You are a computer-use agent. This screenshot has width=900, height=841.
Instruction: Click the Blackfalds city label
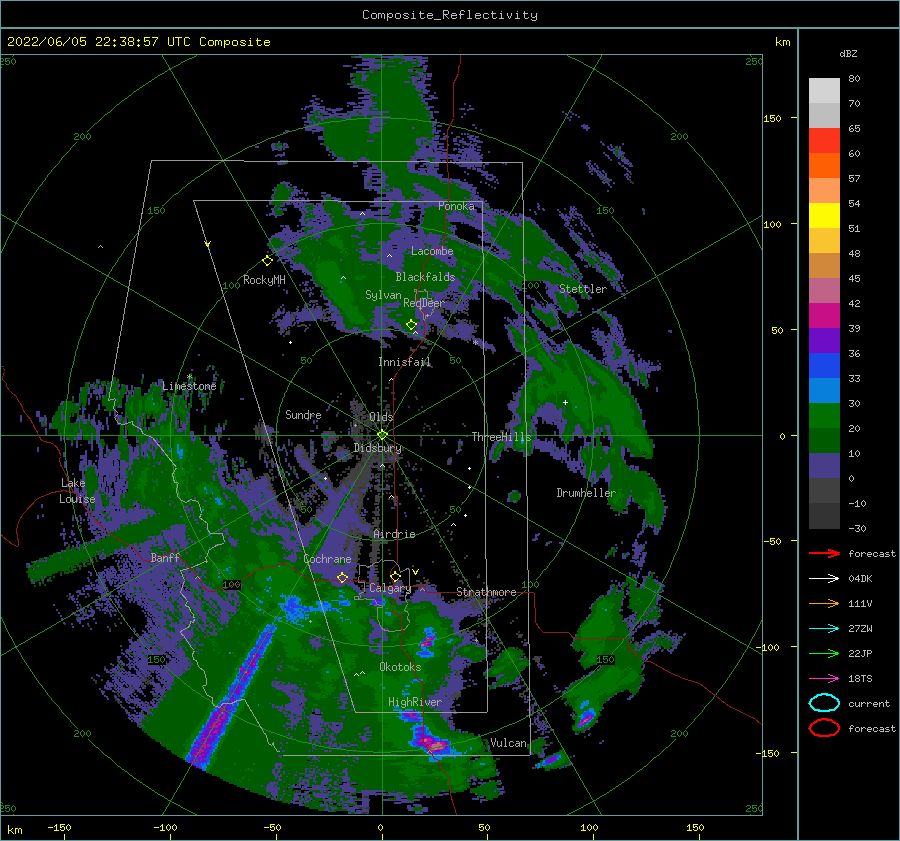pyautogui.click(x=425, y=277)
